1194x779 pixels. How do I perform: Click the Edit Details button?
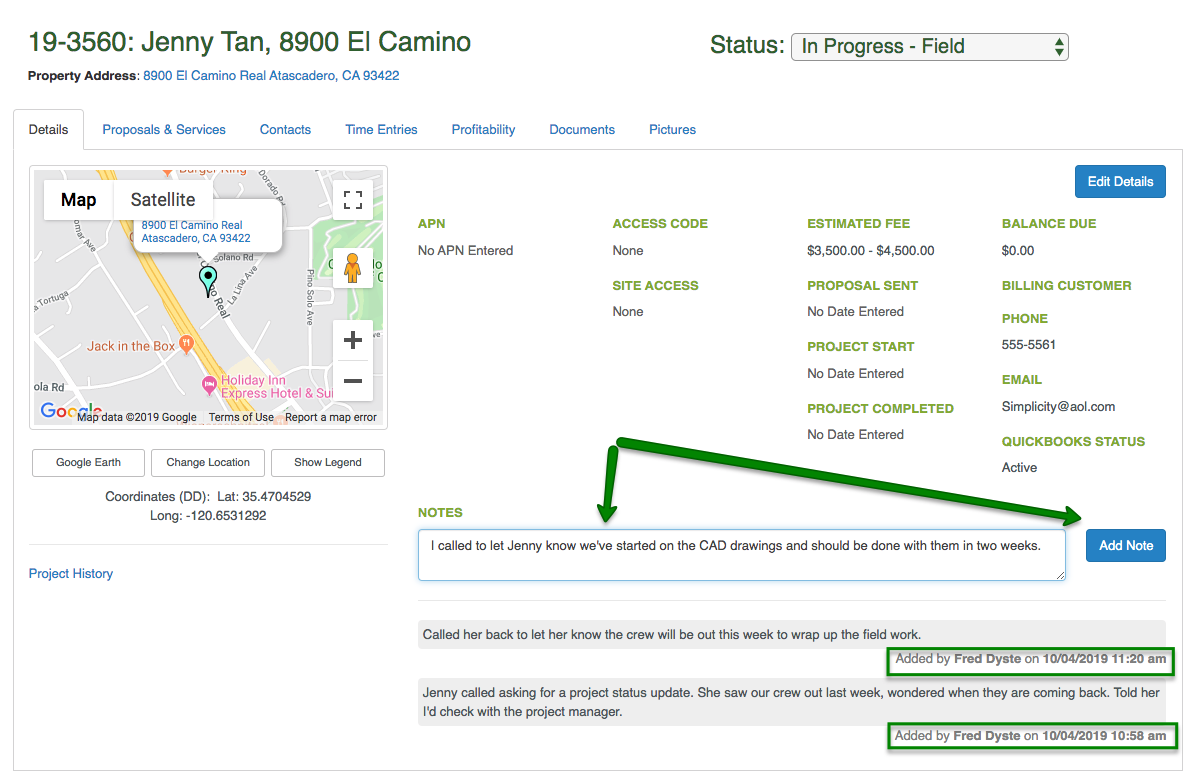1120,181
